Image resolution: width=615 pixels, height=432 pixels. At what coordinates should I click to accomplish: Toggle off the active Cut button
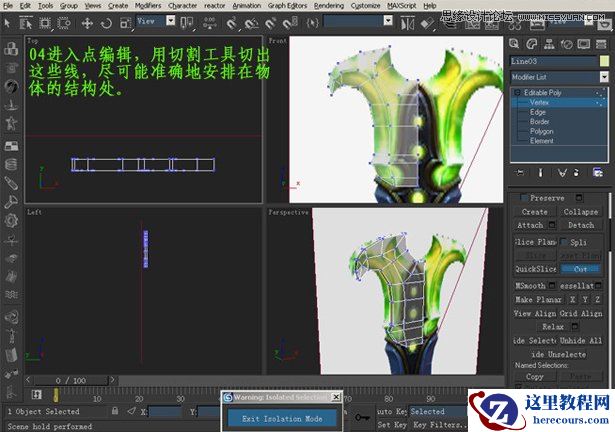click(x=580, y=269)
